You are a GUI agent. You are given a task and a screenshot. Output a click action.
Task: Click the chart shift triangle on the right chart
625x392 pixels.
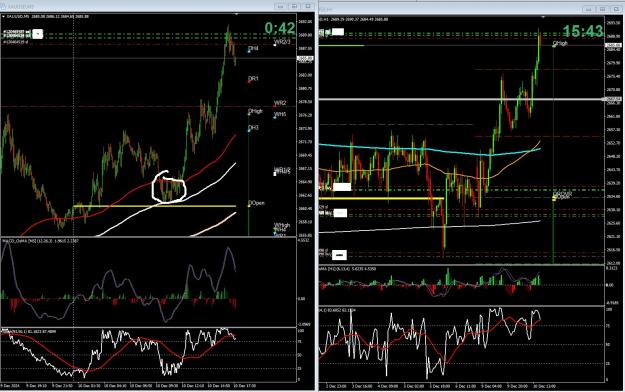point(543,17)
